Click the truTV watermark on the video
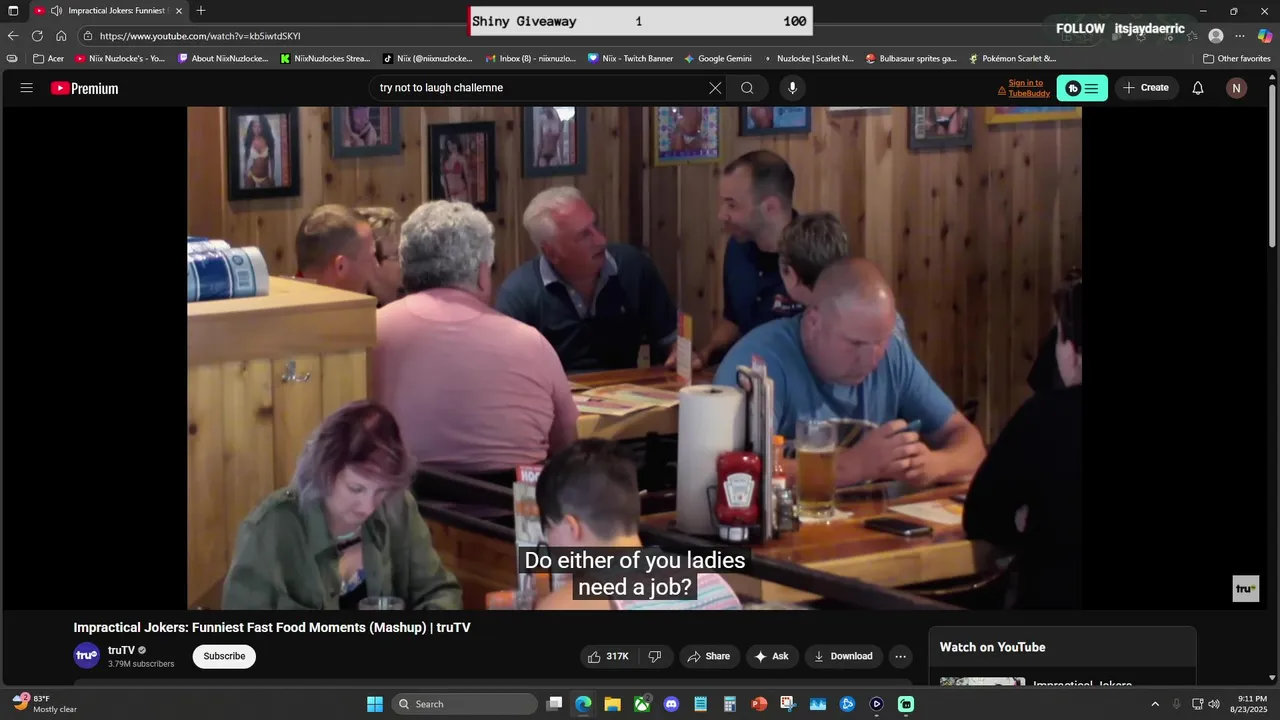 pyautogui.click(x=1245, y=589)
